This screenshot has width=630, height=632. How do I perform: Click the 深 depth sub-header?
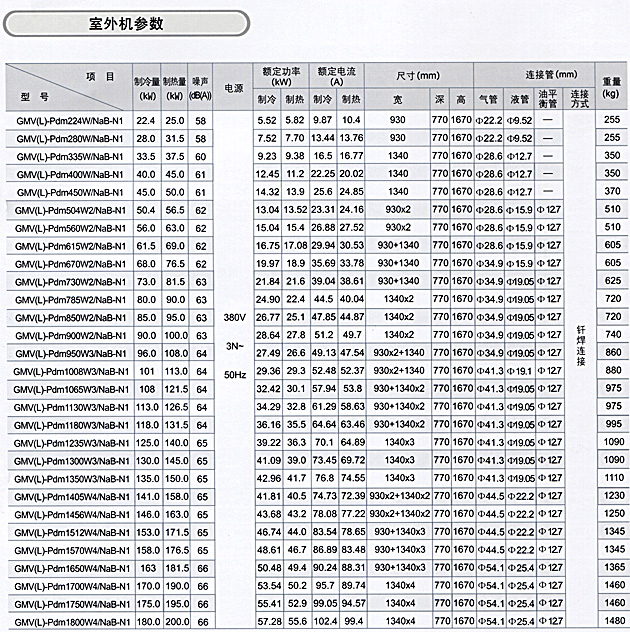point(439,100)
